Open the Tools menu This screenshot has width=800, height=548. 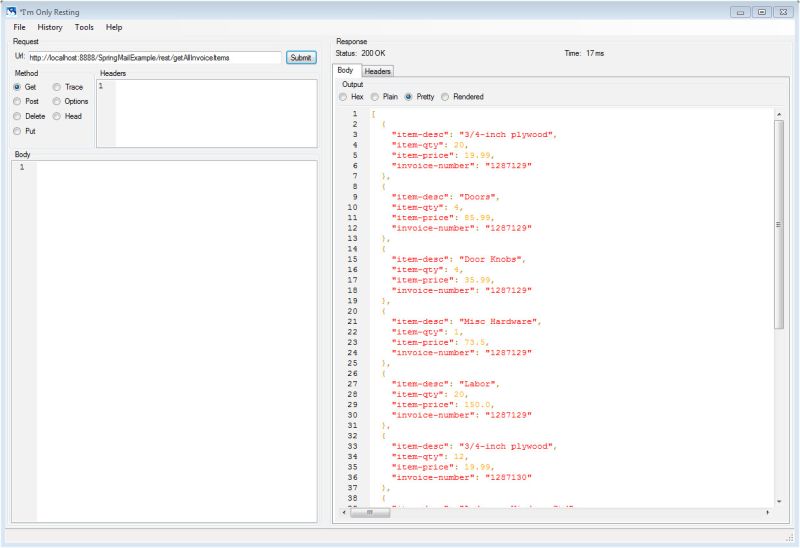84,27
